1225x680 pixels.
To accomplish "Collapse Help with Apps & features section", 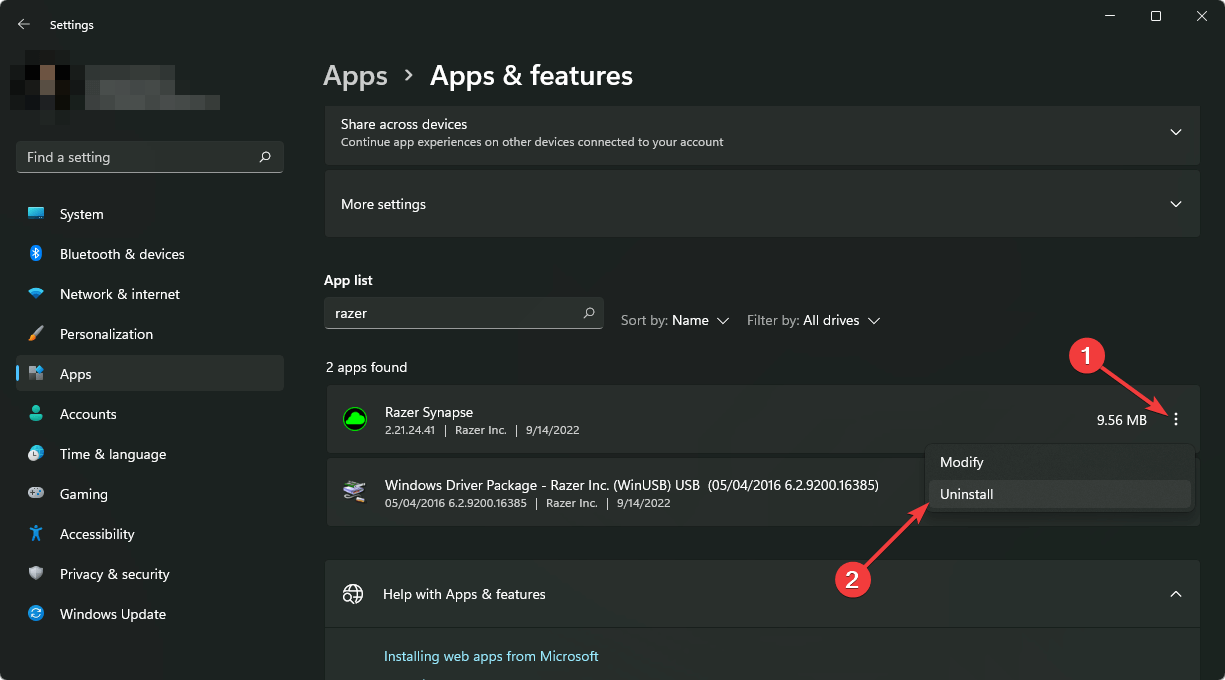I will pos(1176,594).
